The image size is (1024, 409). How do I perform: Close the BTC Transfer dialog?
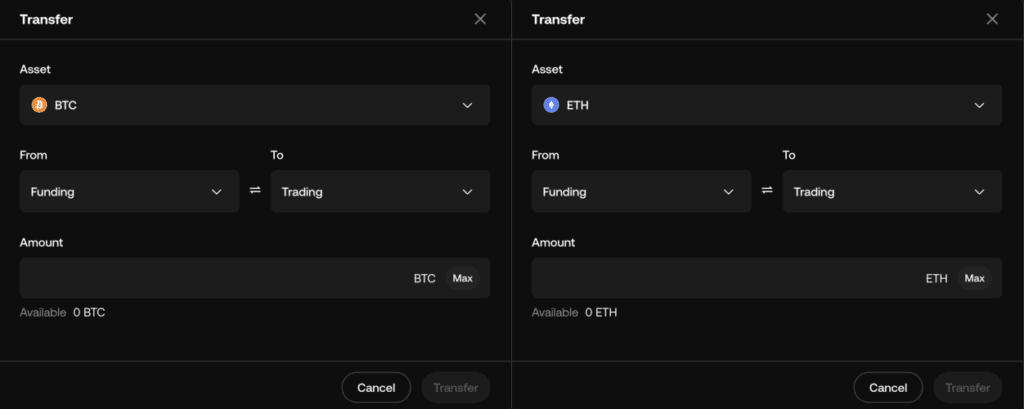pos(480,19)
